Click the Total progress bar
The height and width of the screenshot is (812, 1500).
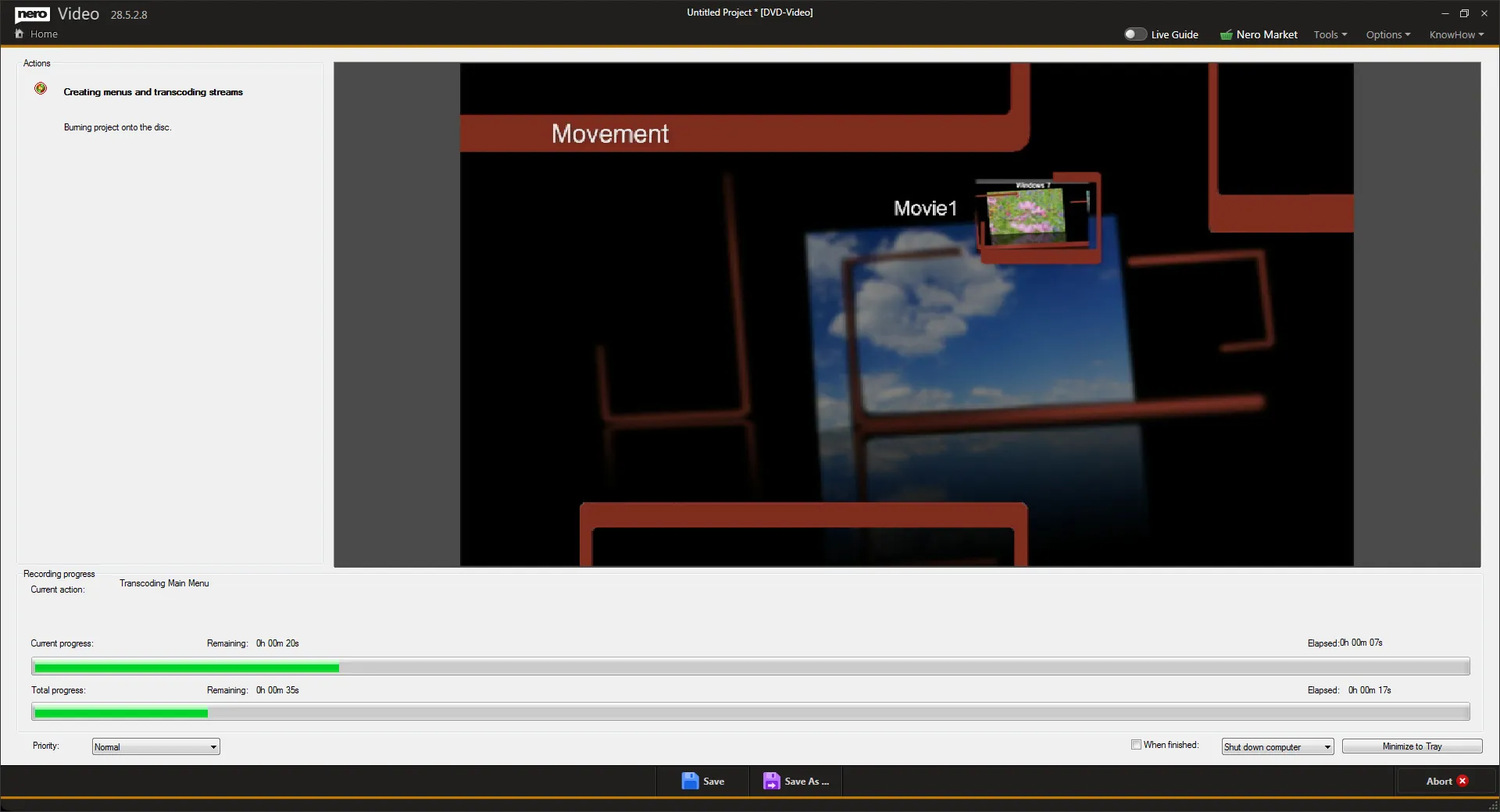pyautogui.click(x=750, y=712)
